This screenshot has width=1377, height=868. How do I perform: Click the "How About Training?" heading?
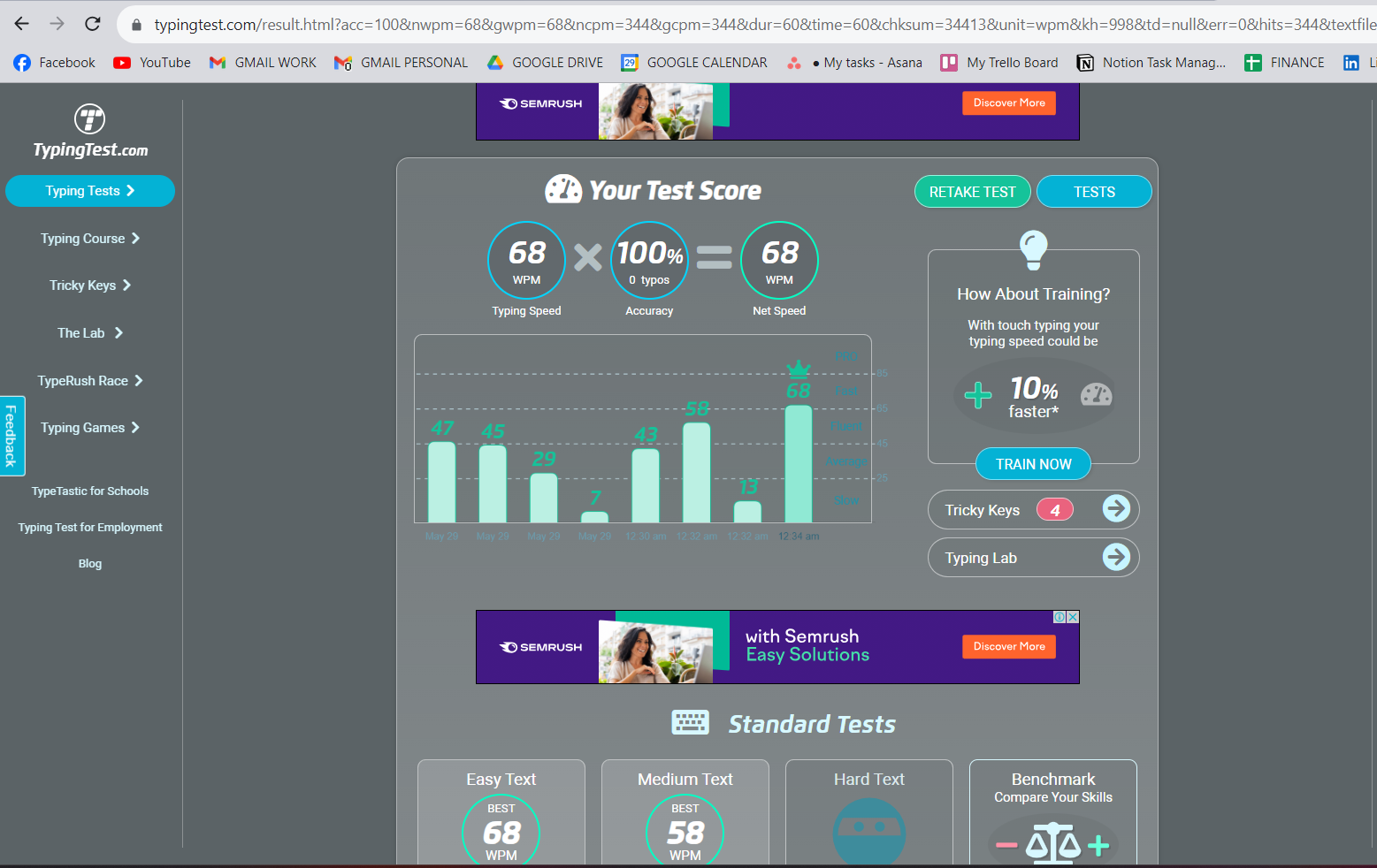coord(1033,294)
